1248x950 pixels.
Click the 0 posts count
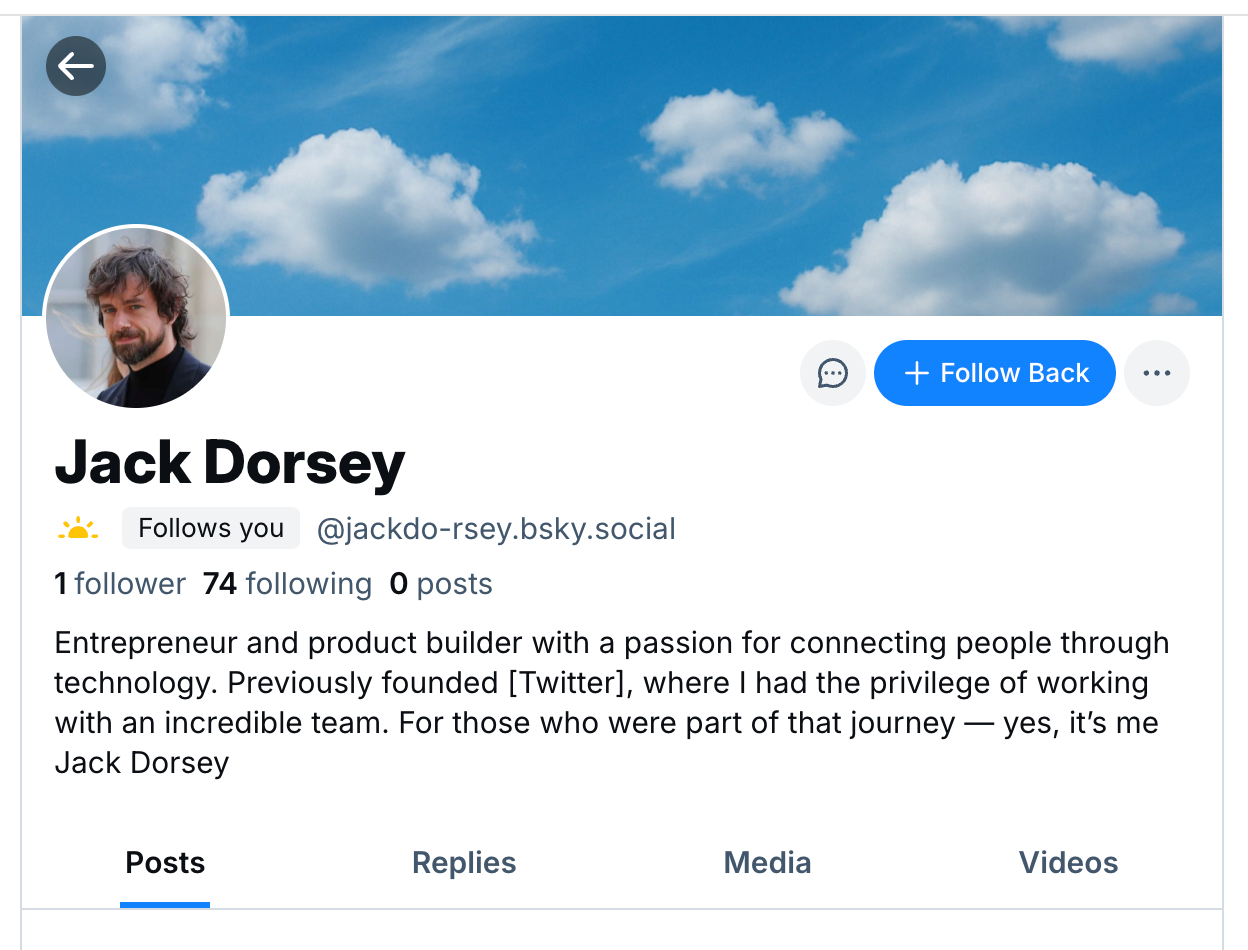pos(441,584)
